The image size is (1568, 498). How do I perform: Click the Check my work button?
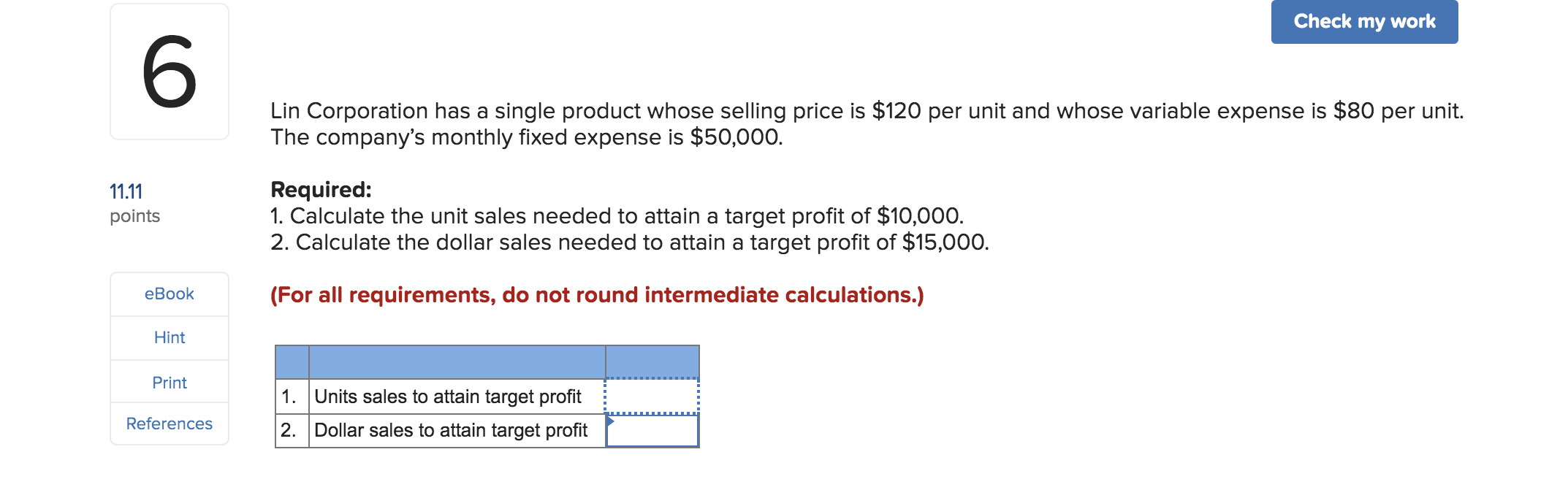coord(1364,22)
